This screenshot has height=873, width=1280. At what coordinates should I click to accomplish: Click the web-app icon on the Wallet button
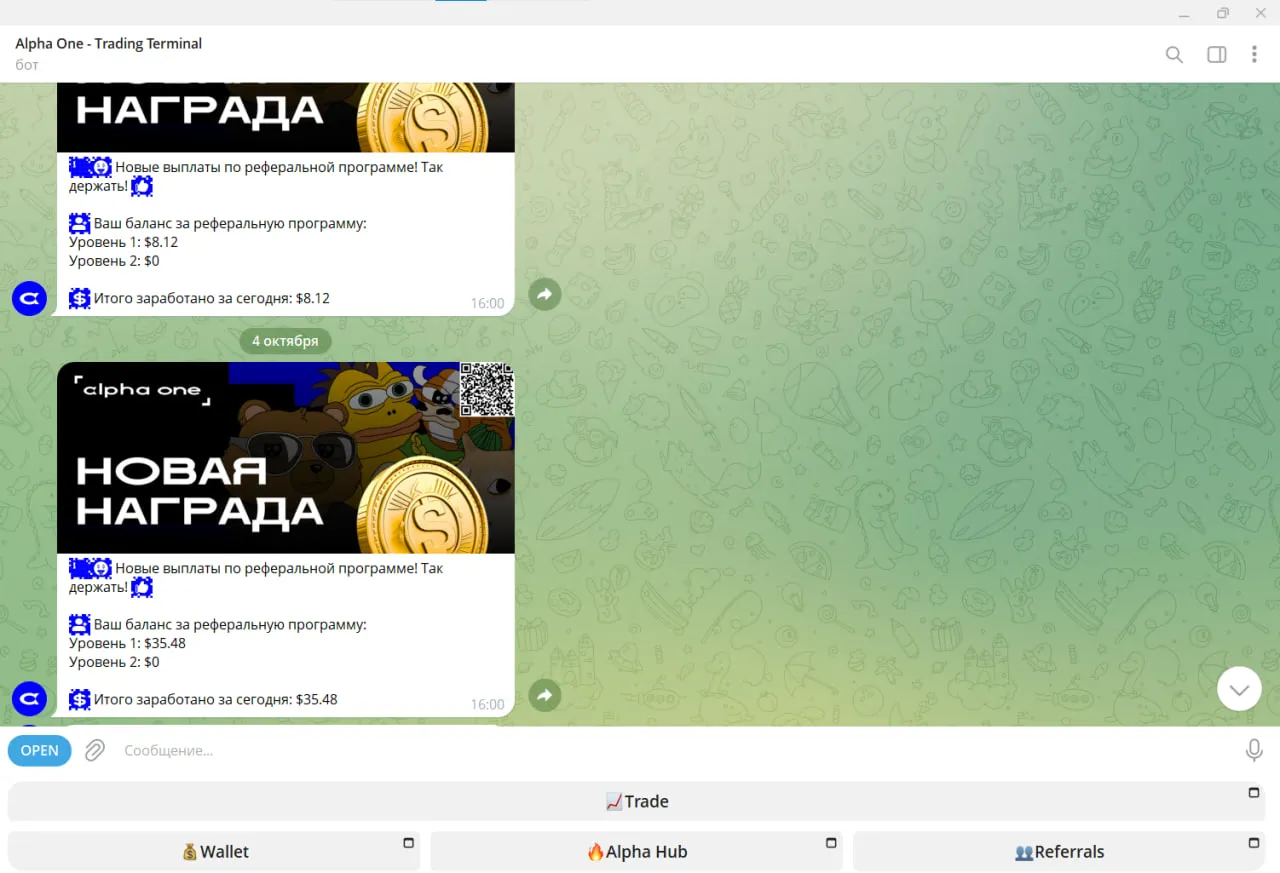(x=408, y=843)
